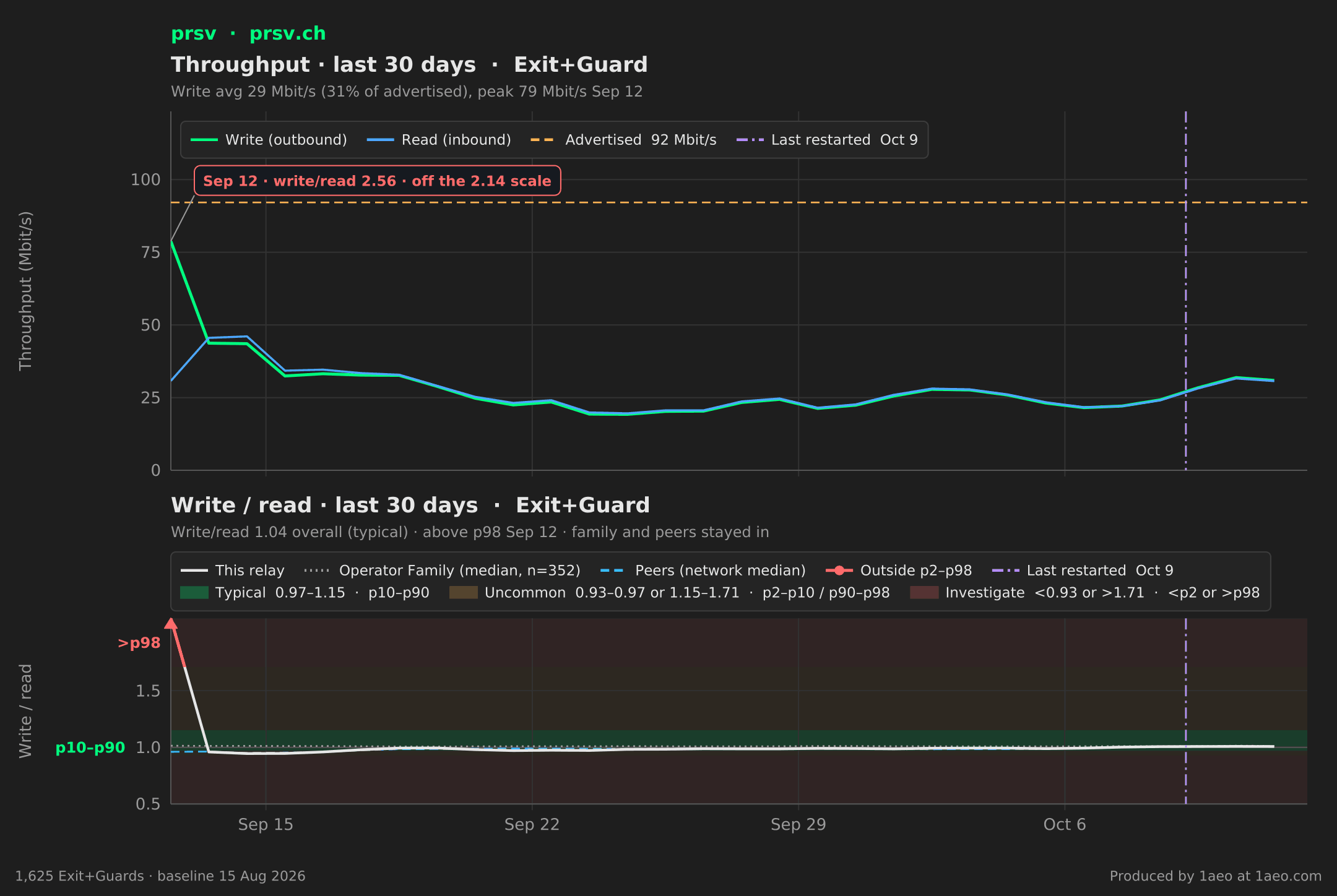Click the 'Oct 6' date label
The width and height of the screenshot is (1337, 896).
(1064, 825)
